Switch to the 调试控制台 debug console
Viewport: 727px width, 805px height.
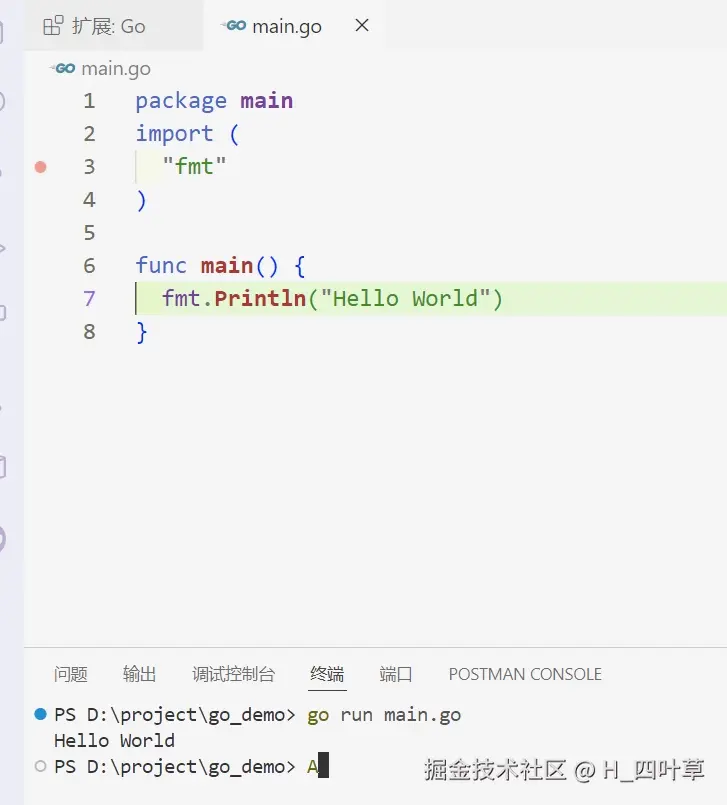click(x=233, y=674)
